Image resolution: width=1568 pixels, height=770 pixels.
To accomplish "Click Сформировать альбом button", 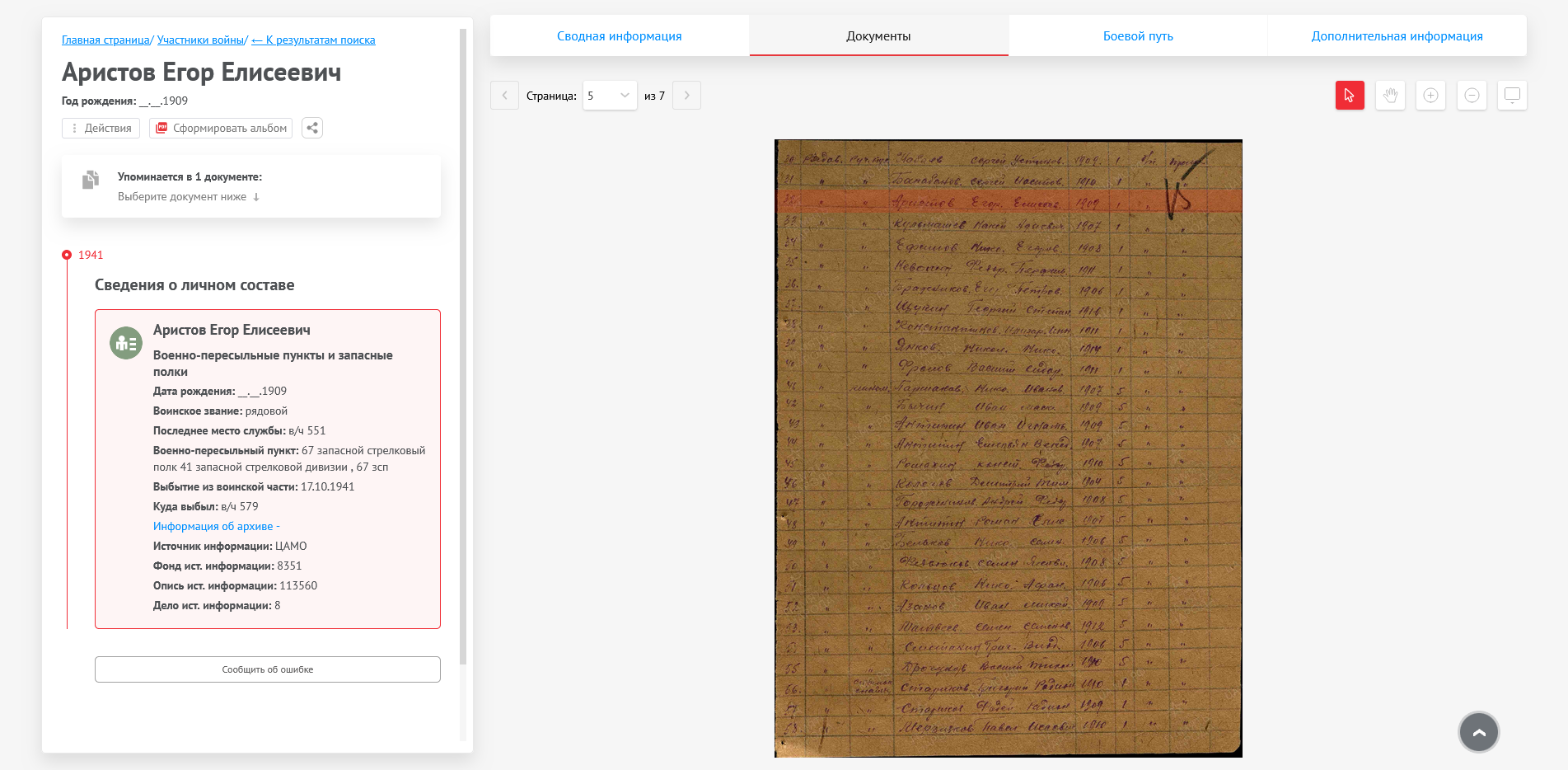I will tap(221, 128).
